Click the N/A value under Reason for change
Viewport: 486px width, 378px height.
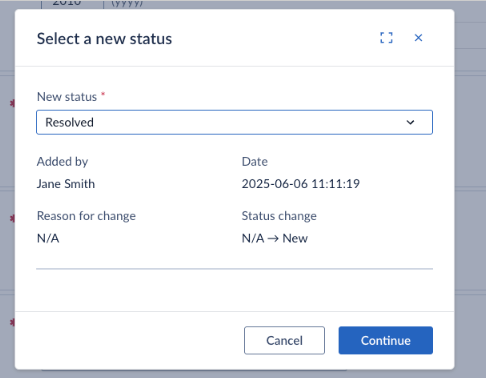tap(48, 238)
